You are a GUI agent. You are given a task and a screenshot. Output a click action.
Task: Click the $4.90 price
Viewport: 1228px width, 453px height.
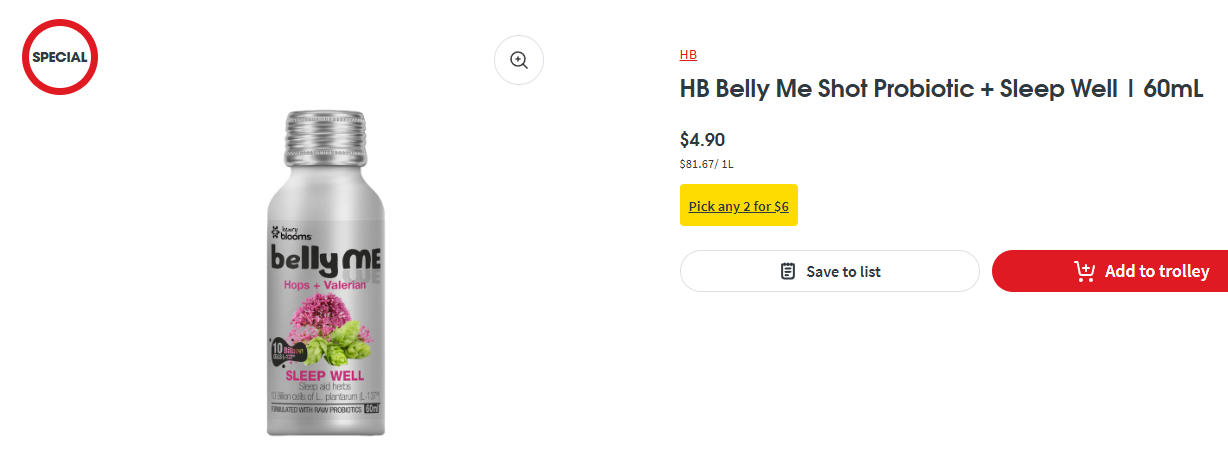coord(702,139)
